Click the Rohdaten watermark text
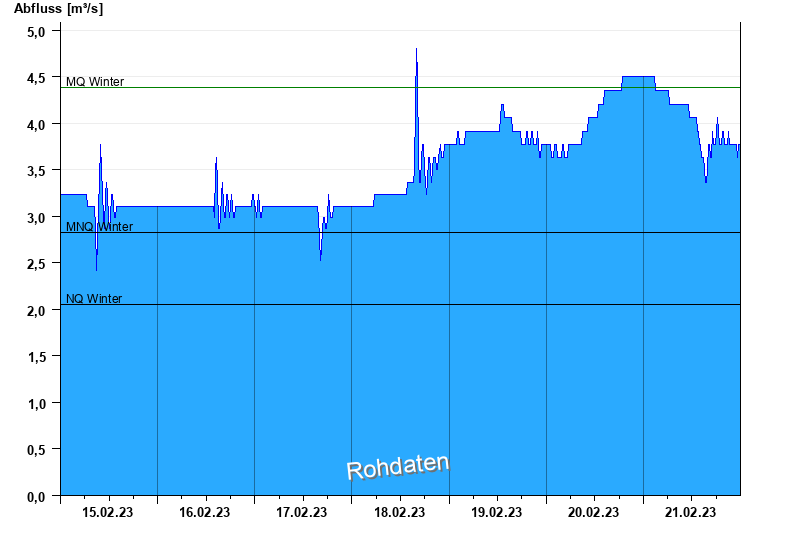The image size is (800, 550). [398, 467]
